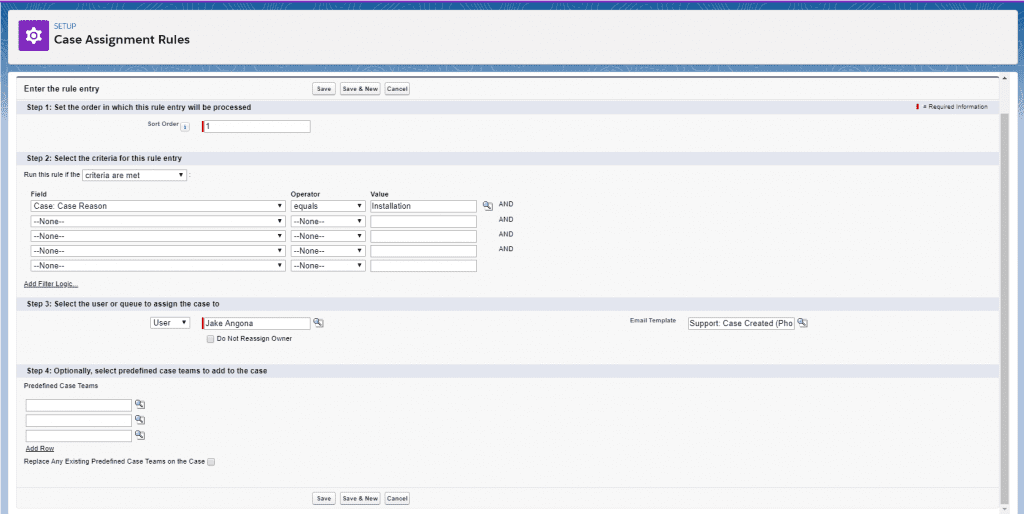Open the 'equals' operator dropdown

click(x=327, y=206)
